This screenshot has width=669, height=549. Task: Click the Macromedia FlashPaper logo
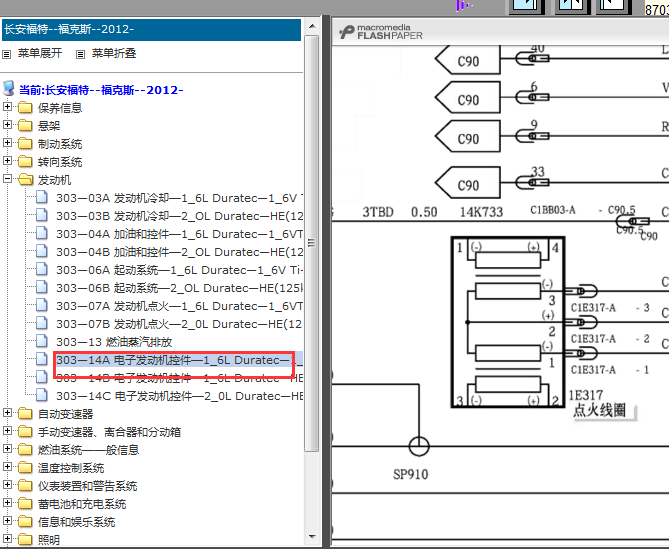click(381, 32)
